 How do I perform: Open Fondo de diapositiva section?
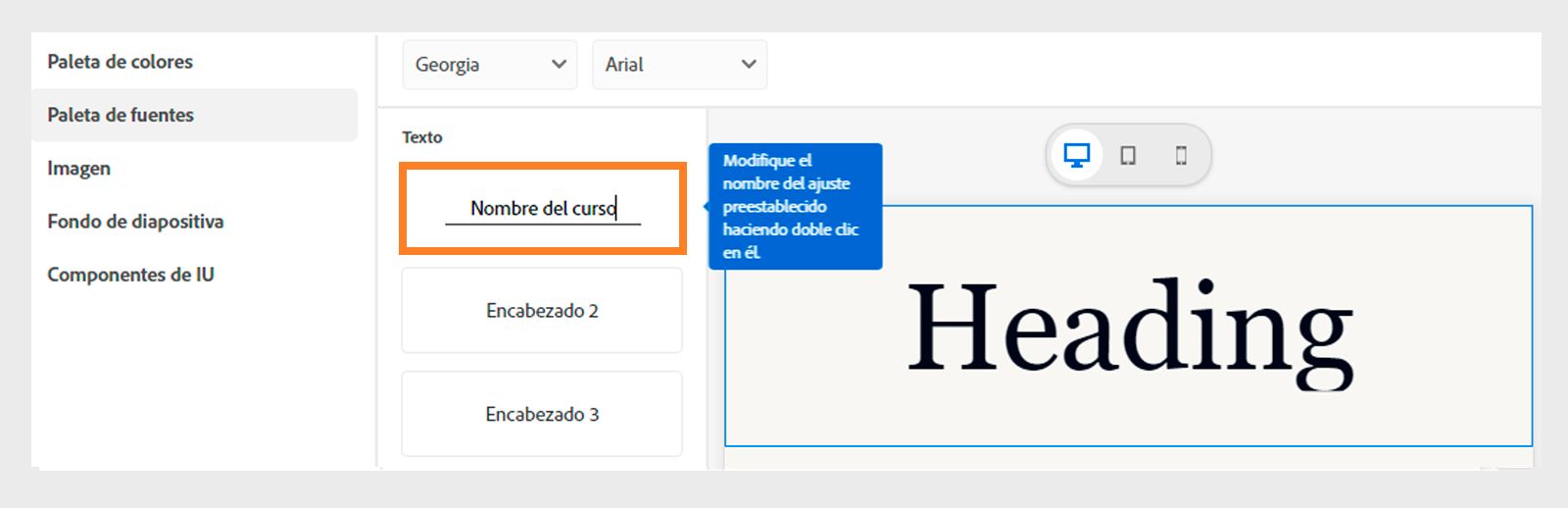(135, 222)
